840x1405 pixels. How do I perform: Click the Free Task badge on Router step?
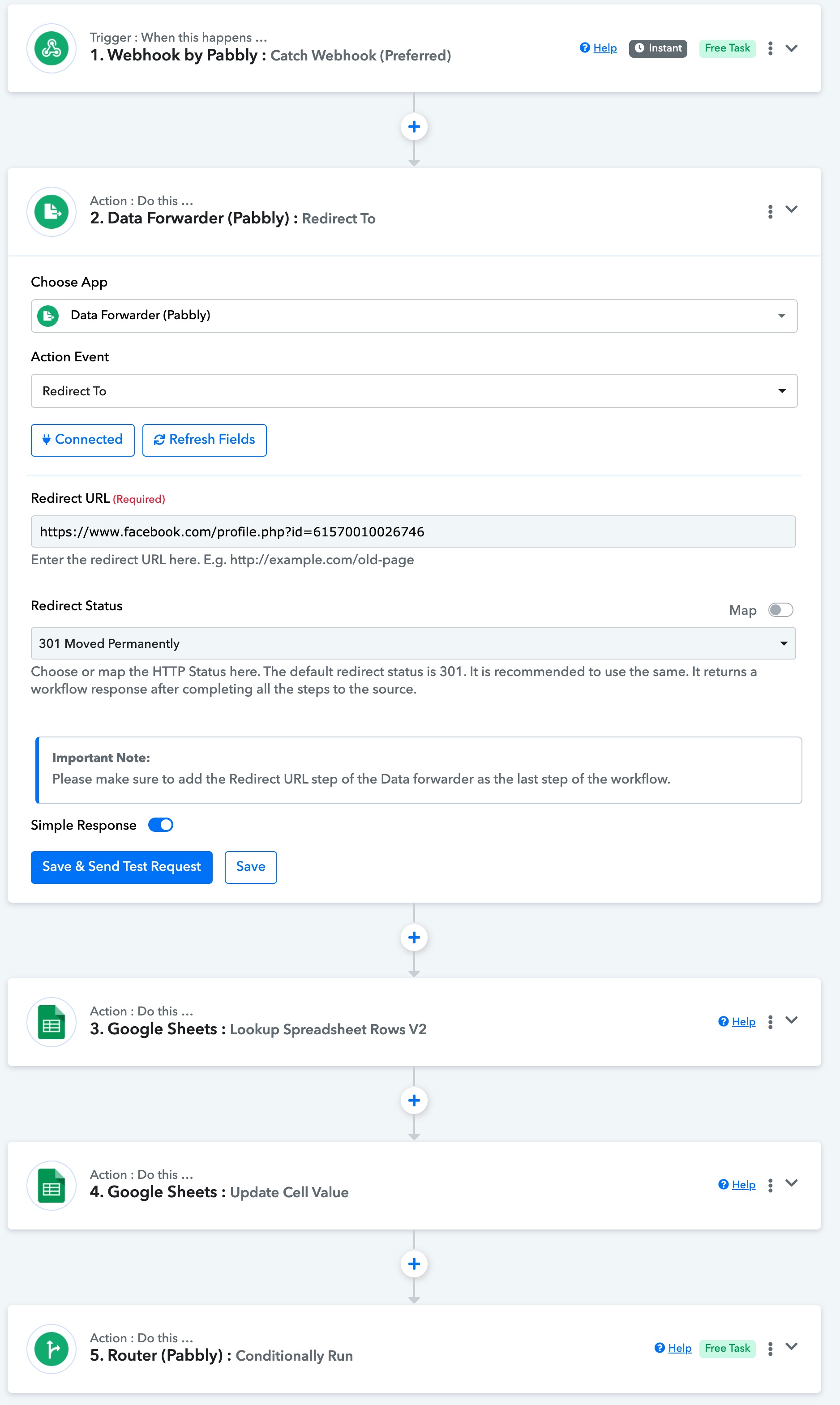coord(727,1349)
